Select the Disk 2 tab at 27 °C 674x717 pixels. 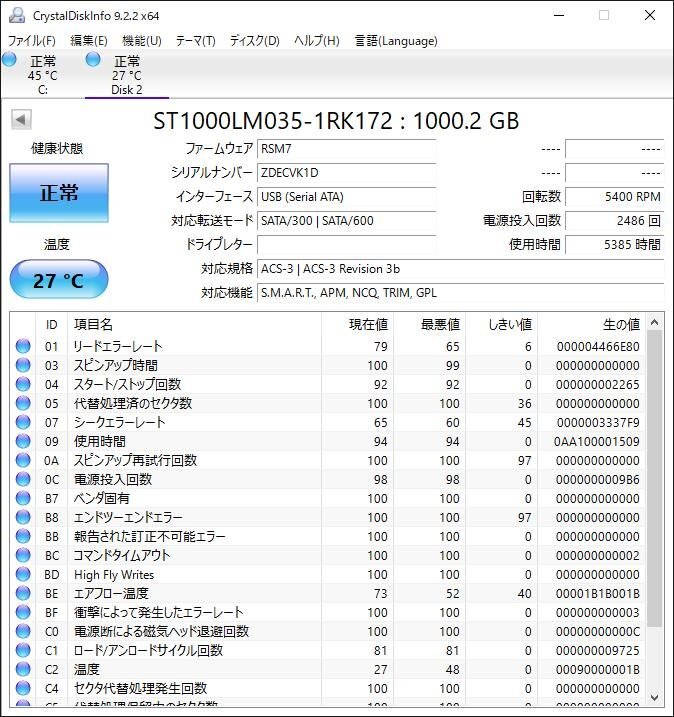[127, 75]
